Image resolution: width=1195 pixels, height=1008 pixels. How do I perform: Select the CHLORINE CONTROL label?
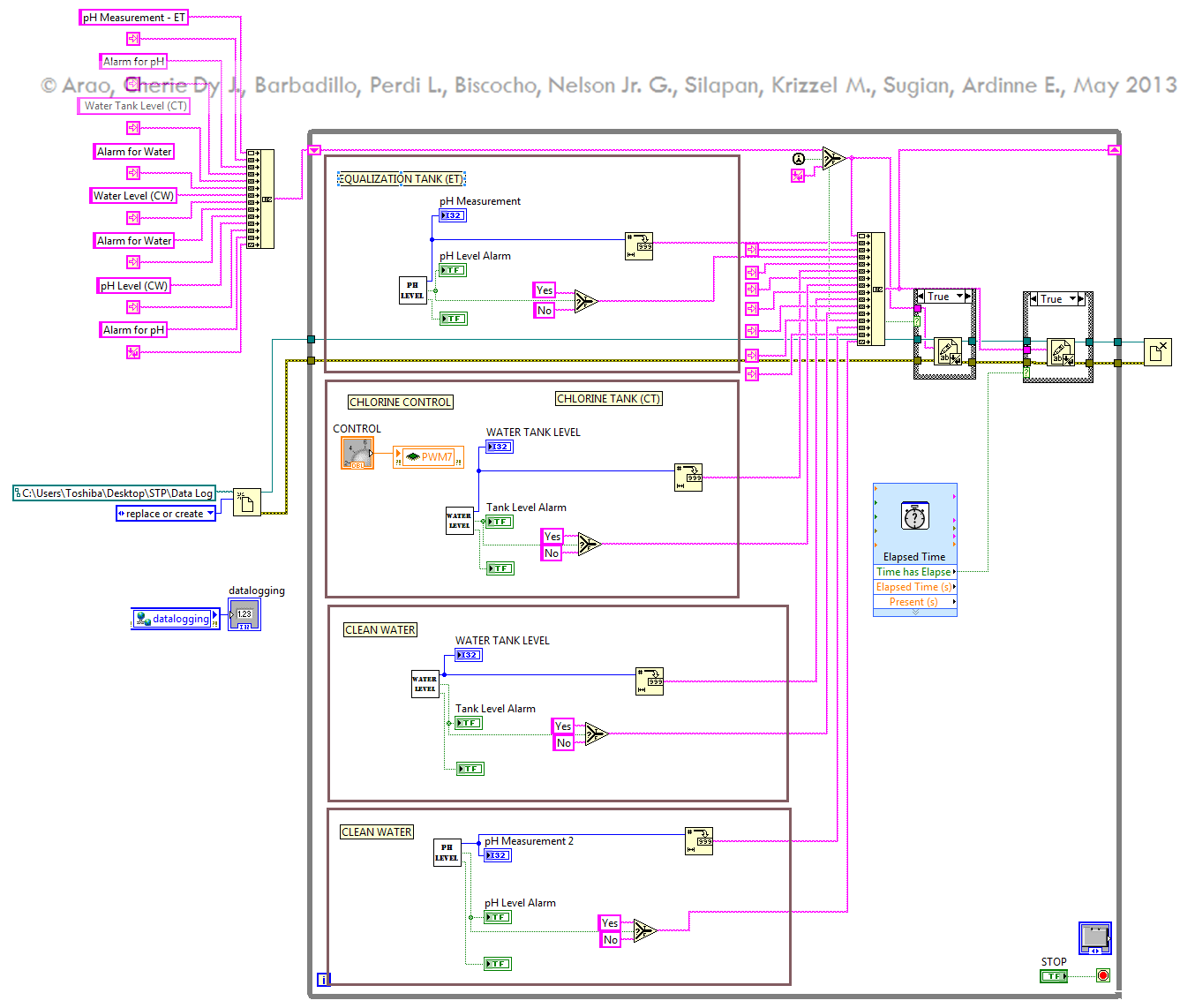tap(401, 402)
